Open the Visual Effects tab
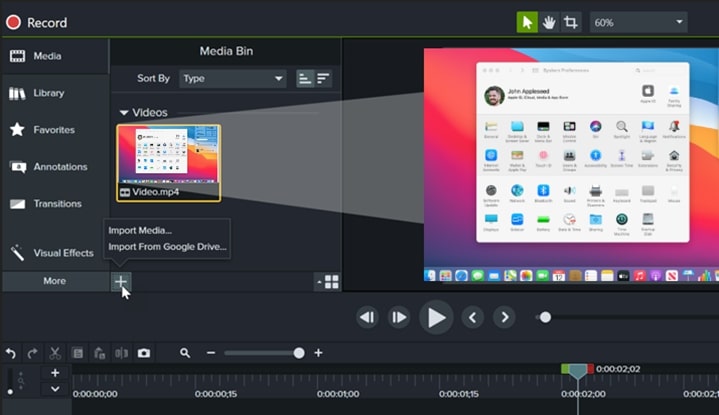Screen dimensions: 719x415 click(55, 253)
